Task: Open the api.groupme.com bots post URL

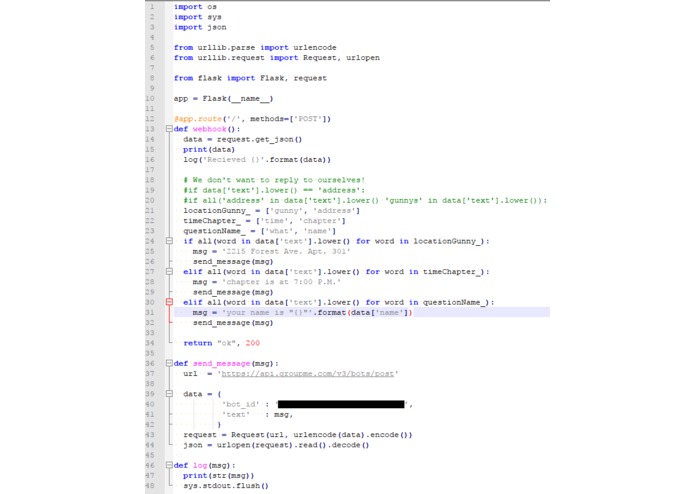Action: pos(308,374)
